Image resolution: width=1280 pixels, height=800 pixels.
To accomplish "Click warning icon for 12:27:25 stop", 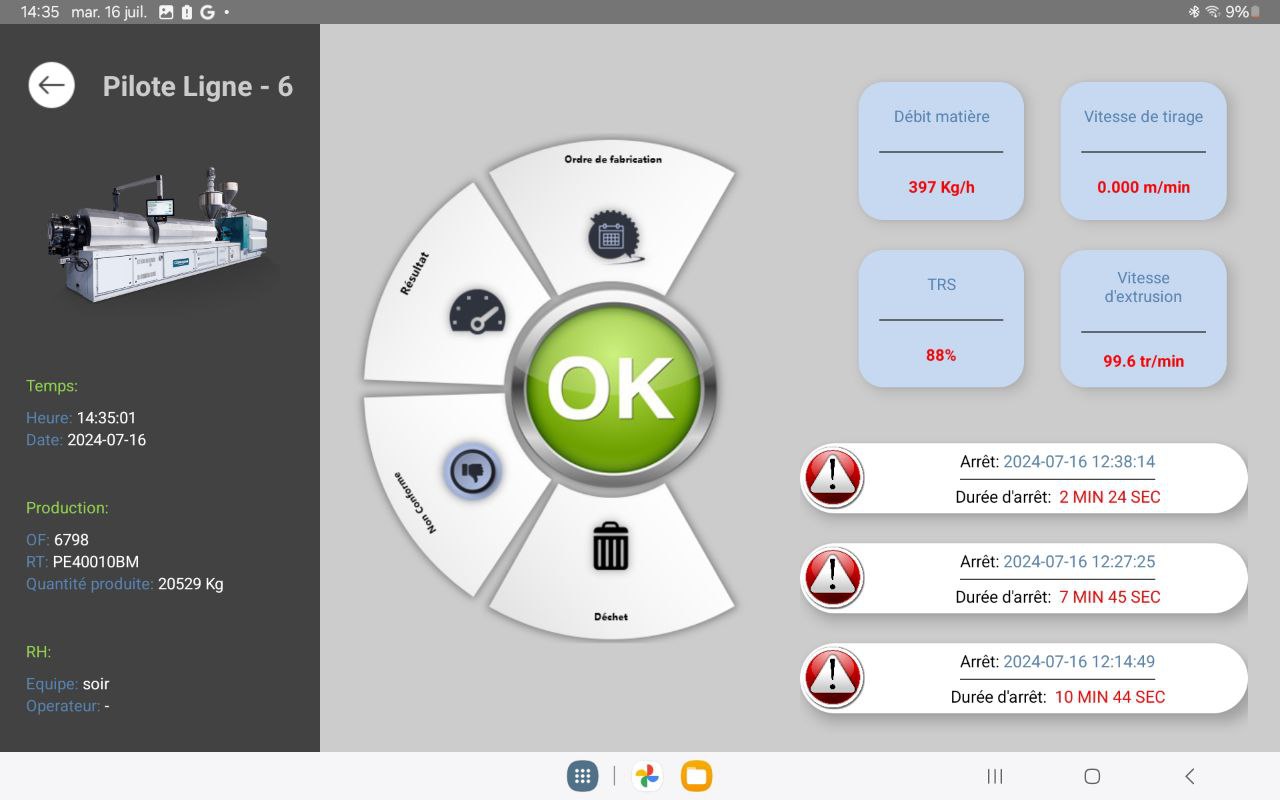I will click(x=832, y=578).
